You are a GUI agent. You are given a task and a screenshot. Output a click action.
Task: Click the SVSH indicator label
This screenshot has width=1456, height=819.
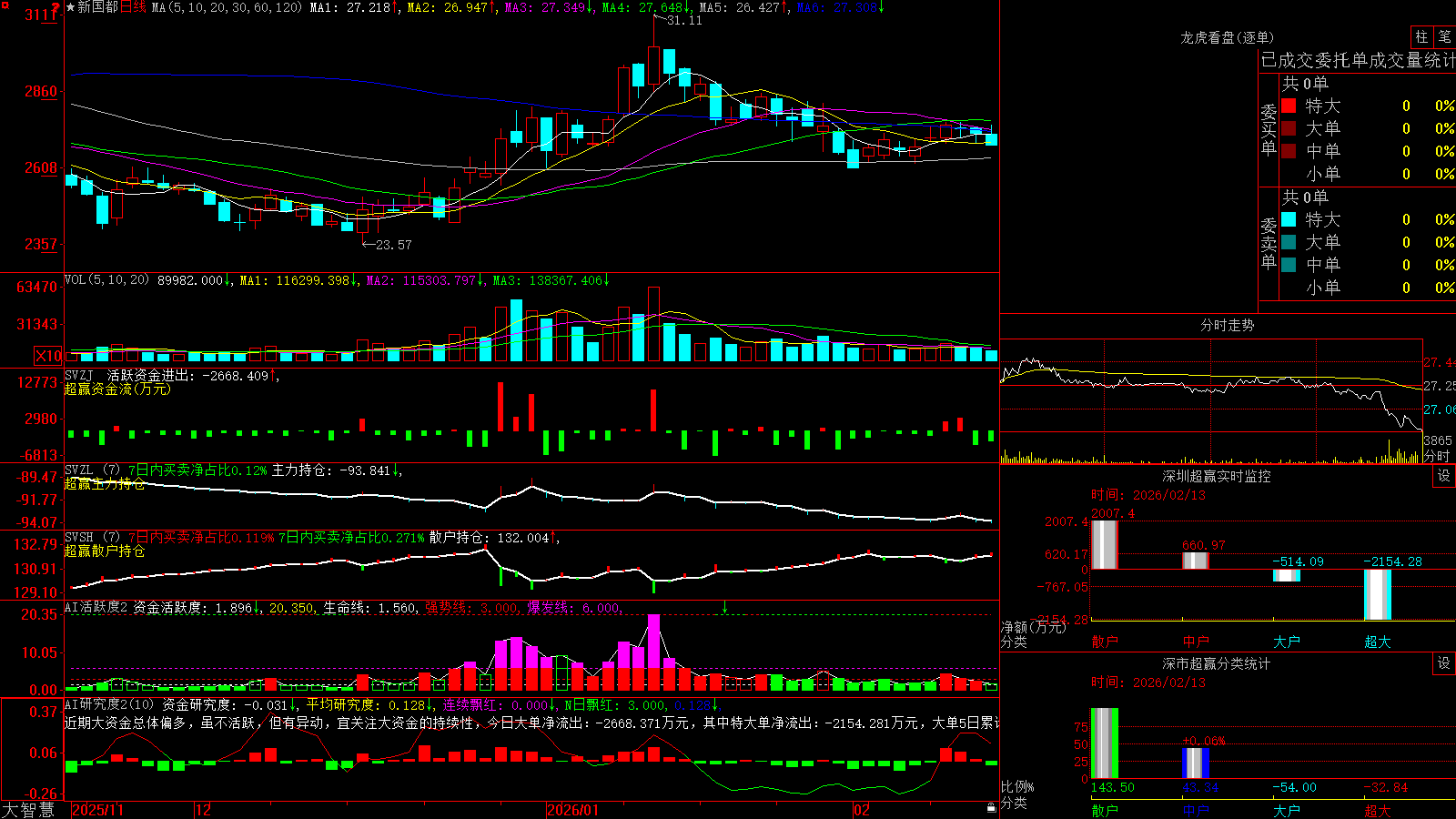click(92, 538)
